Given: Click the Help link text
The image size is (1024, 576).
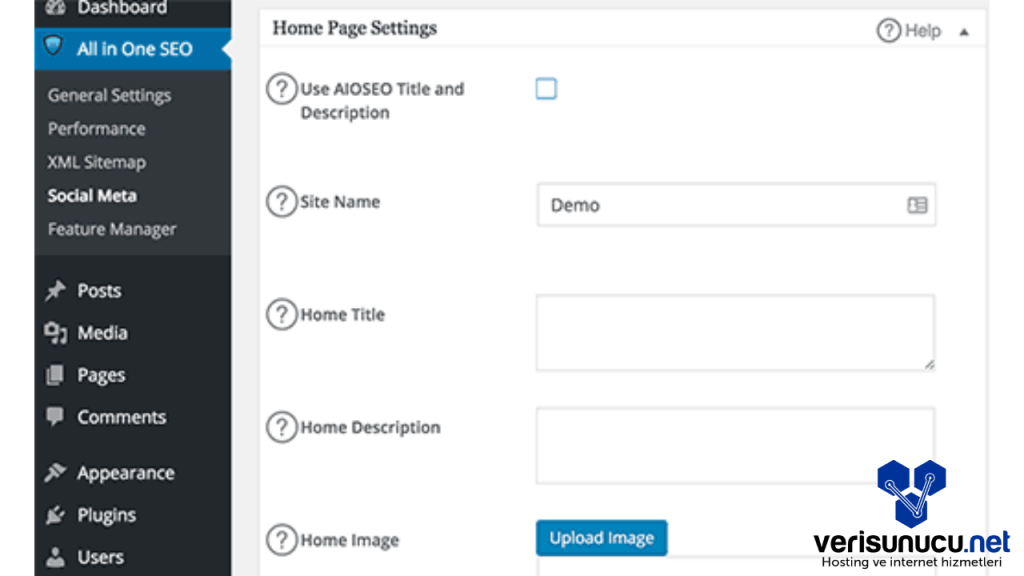Looking at the screenshot, I should tap(923, 31).
